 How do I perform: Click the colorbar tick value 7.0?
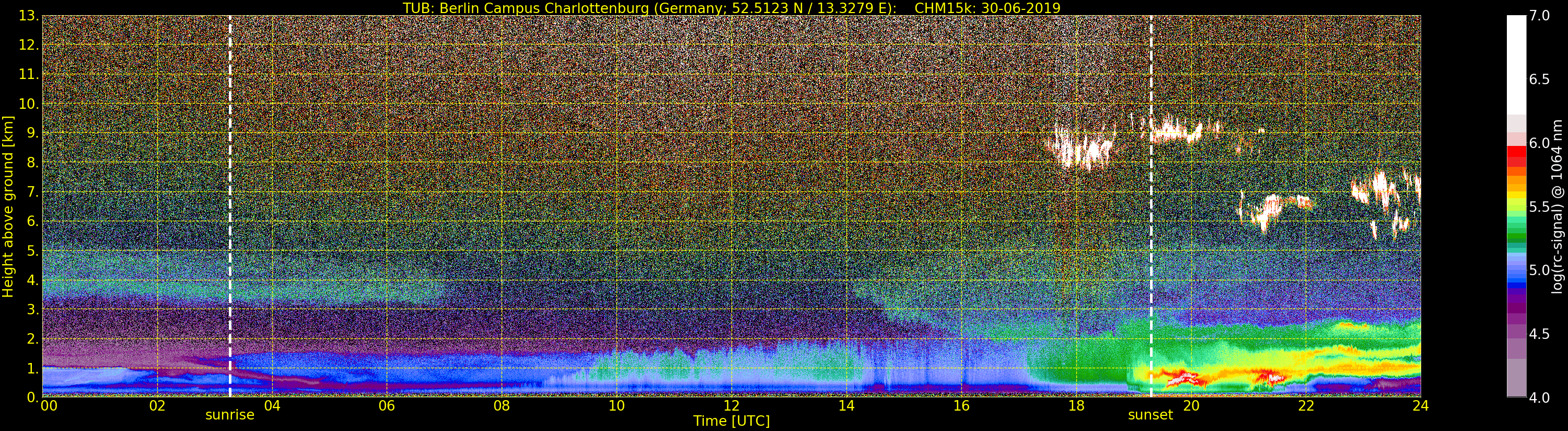click(1539, 16)
